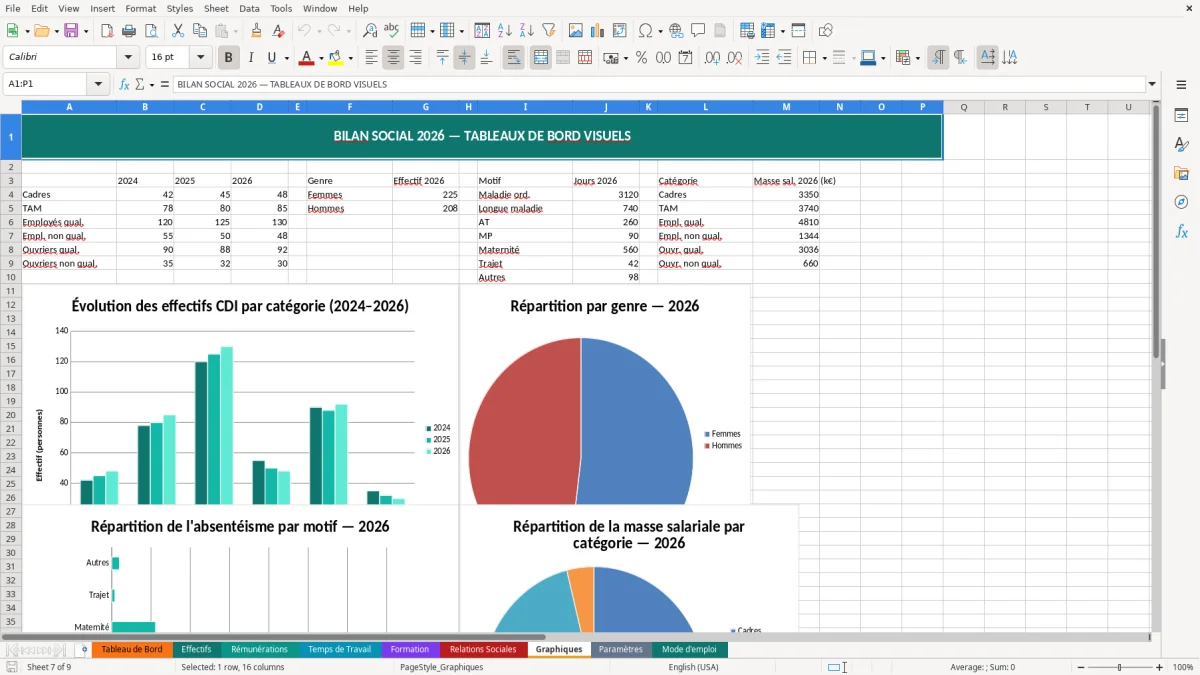
Task: Click Clone Formatting paintbrush icon
Action: (x=256, y=31)
